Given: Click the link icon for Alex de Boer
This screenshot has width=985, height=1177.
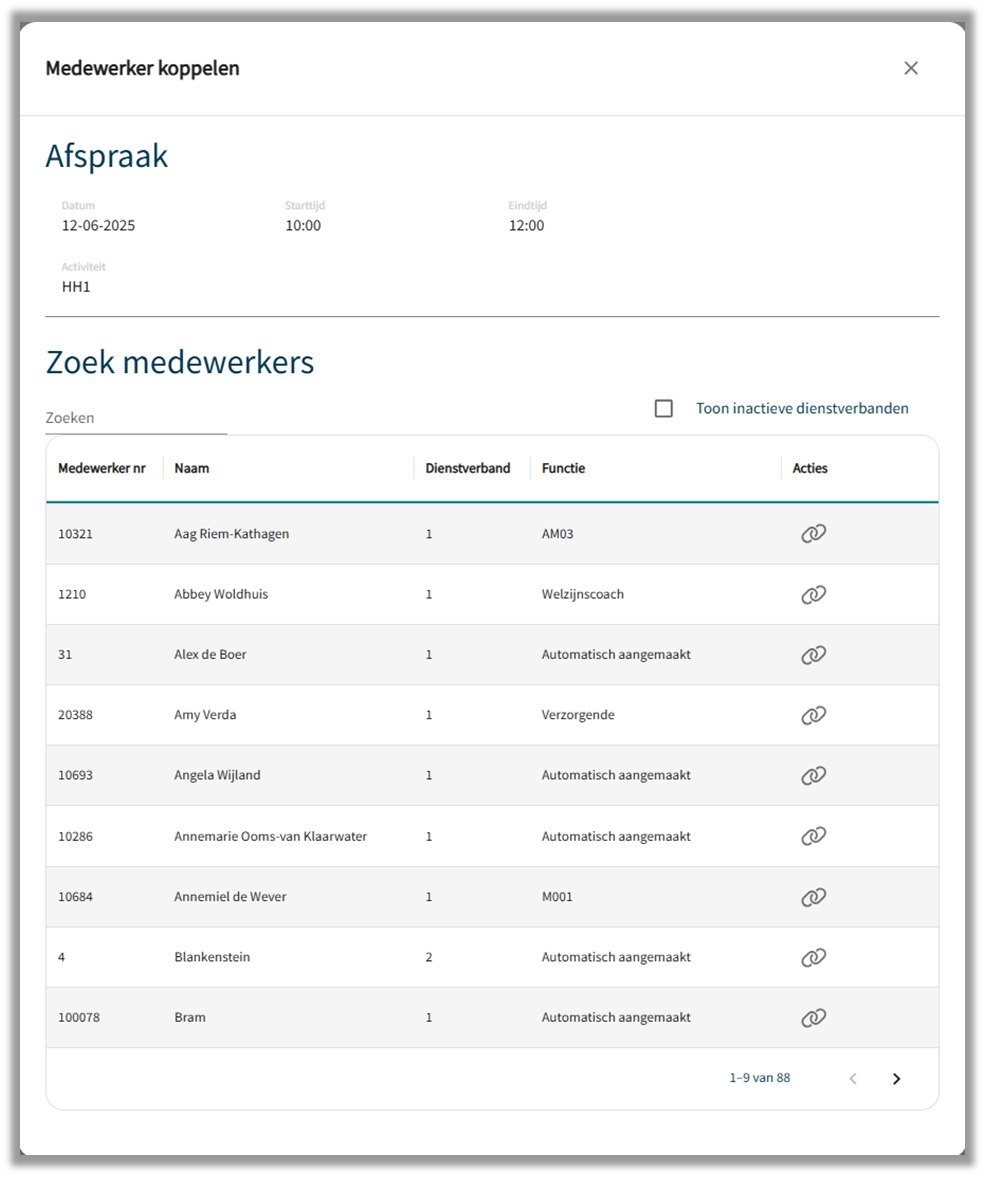Looking at the screenshot, I should pos(813,655).
